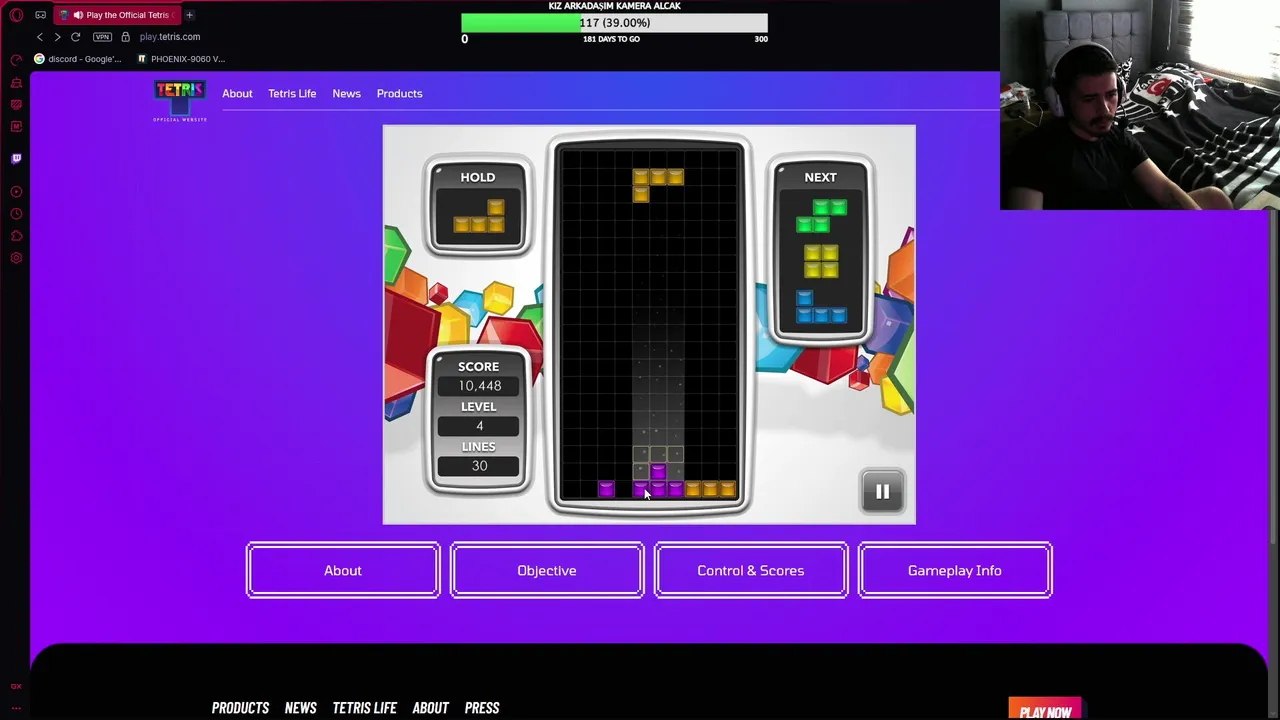Click the level value 4
The width and height of the screenshot is (1280, 720).
click(x=479, y=426)
